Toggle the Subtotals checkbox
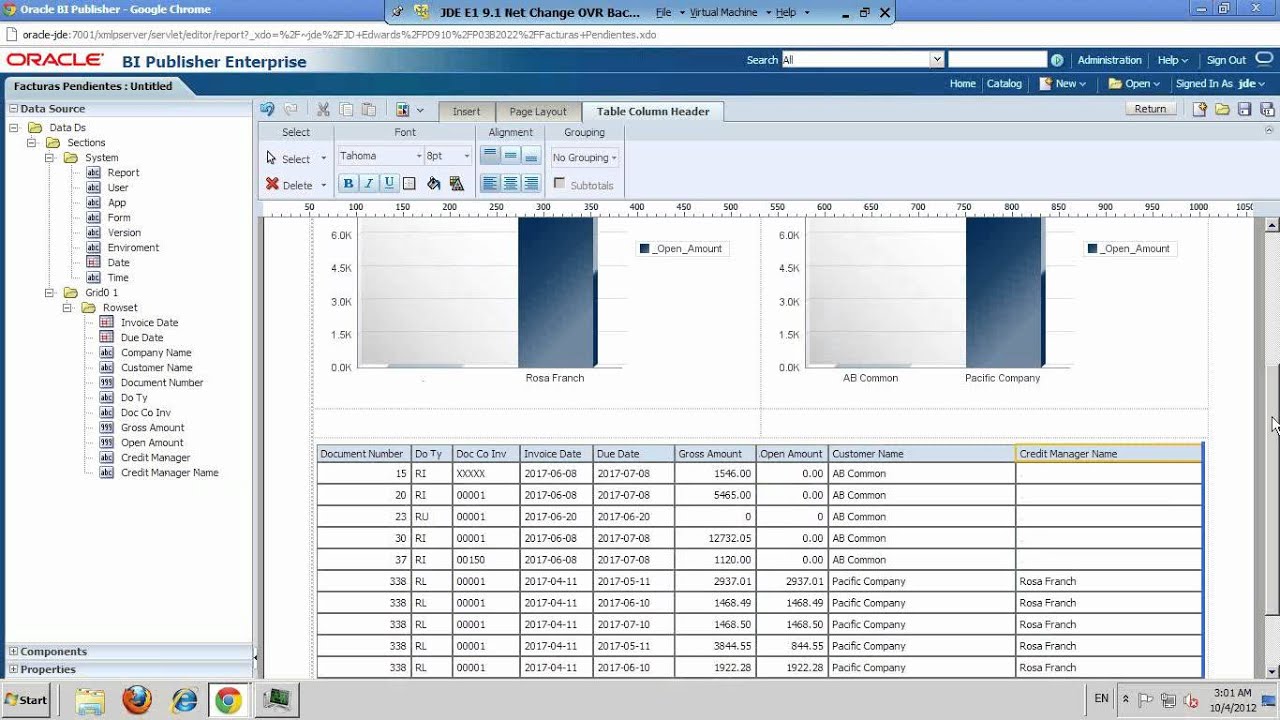Viewport: 1280px width, 720px height. [x=559, y=184]
